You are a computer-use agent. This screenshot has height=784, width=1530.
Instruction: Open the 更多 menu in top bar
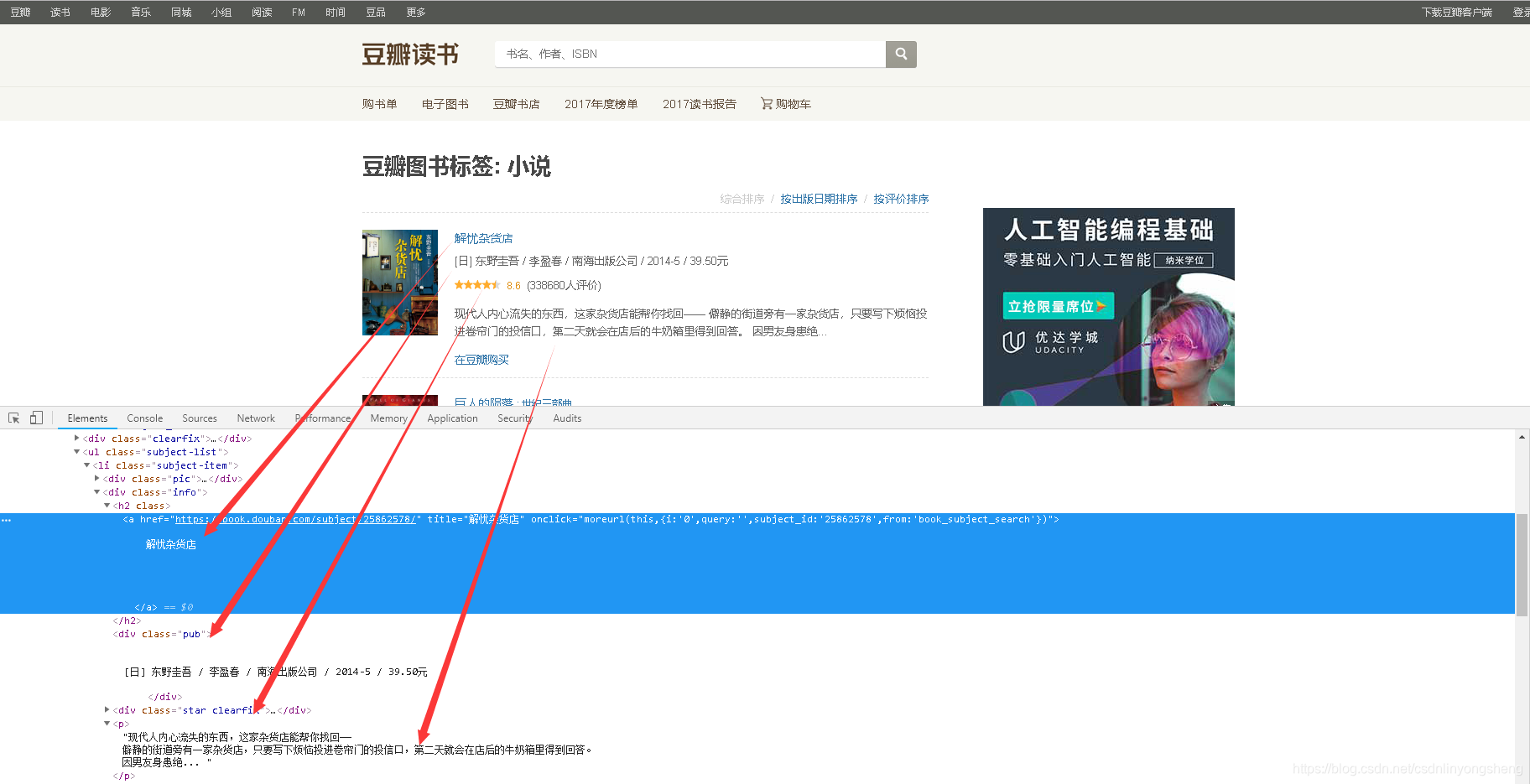416,12
